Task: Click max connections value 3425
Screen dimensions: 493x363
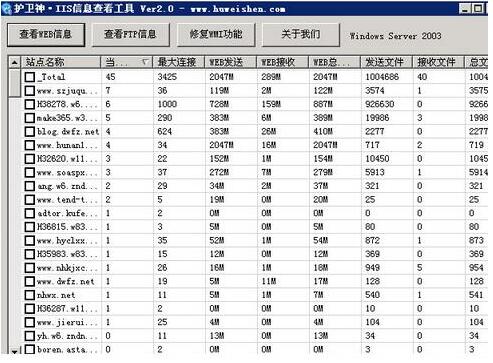Action: (x=167, y=77)
